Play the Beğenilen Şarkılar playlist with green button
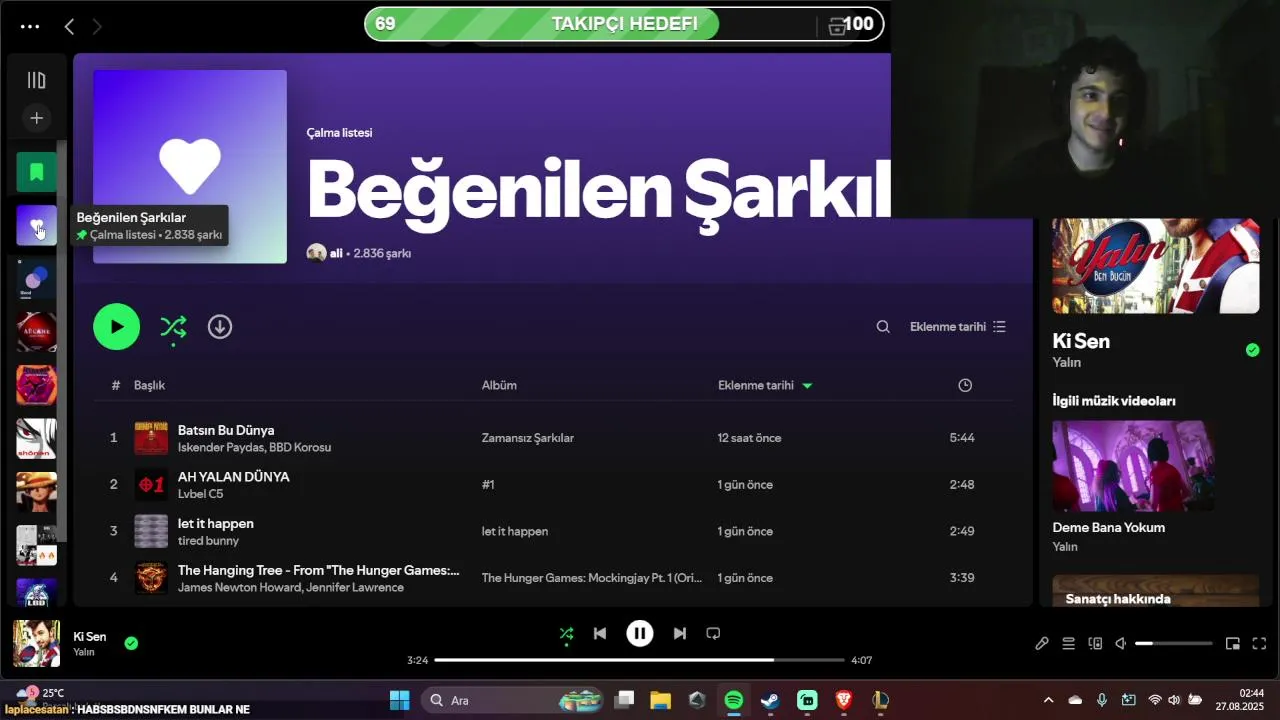This screenshot has height=720, width=1280. pyautogui.click(x=117, y=327)
